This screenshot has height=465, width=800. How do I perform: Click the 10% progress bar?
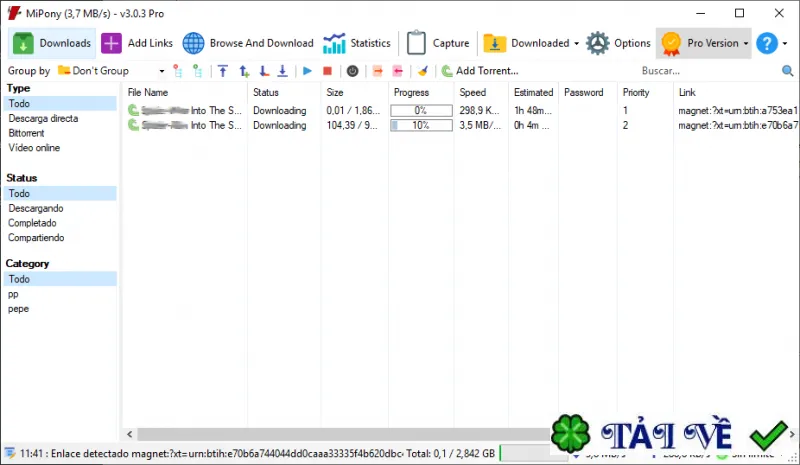[421, 126]
